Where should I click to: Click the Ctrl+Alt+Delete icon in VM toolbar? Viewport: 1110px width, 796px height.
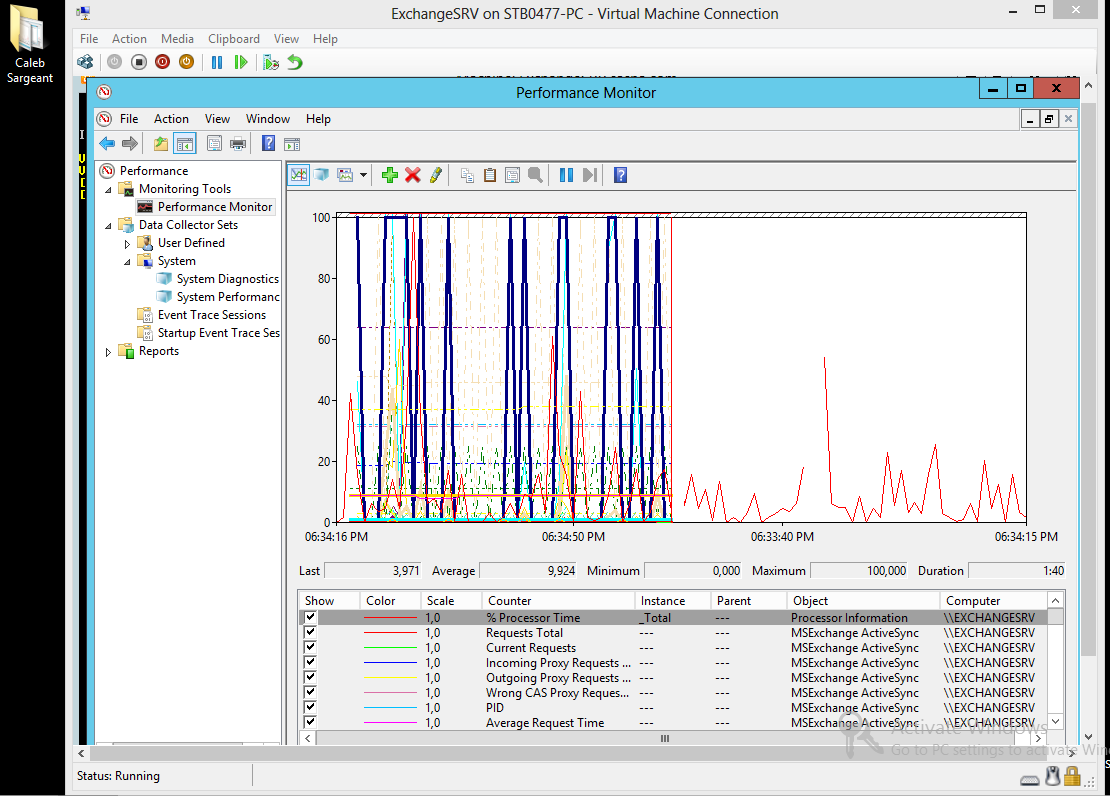click(x=86, y=62)
